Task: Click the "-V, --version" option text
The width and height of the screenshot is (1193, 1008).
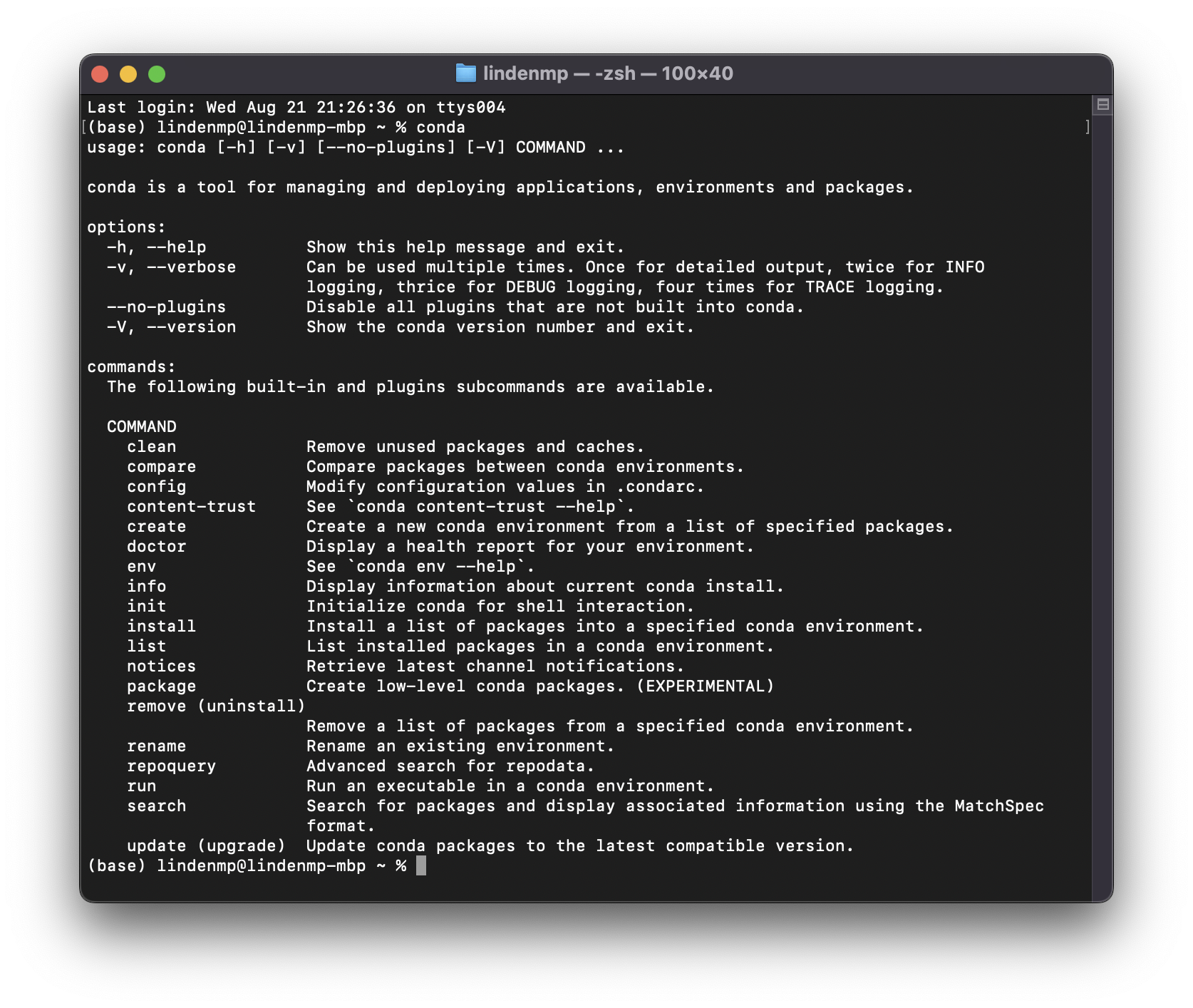Action: [x=171, y=327]
